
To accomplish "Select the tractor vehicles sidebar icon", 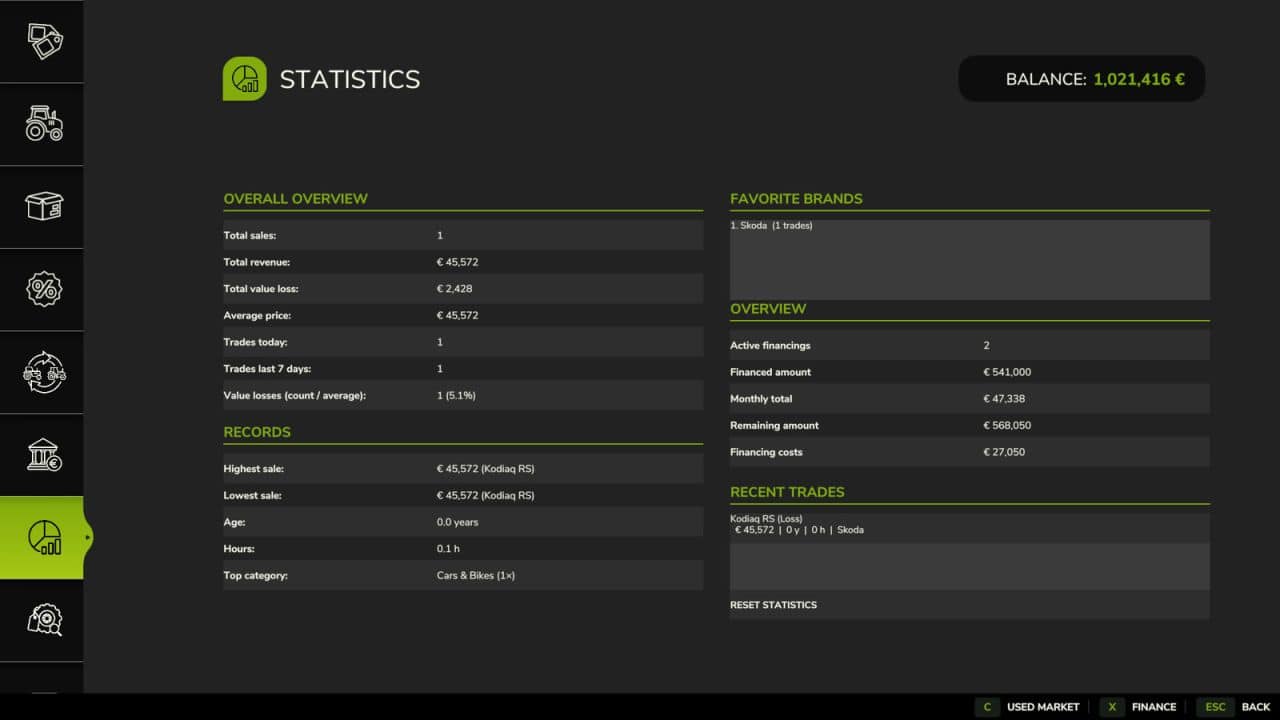I will tap(44, 124).
